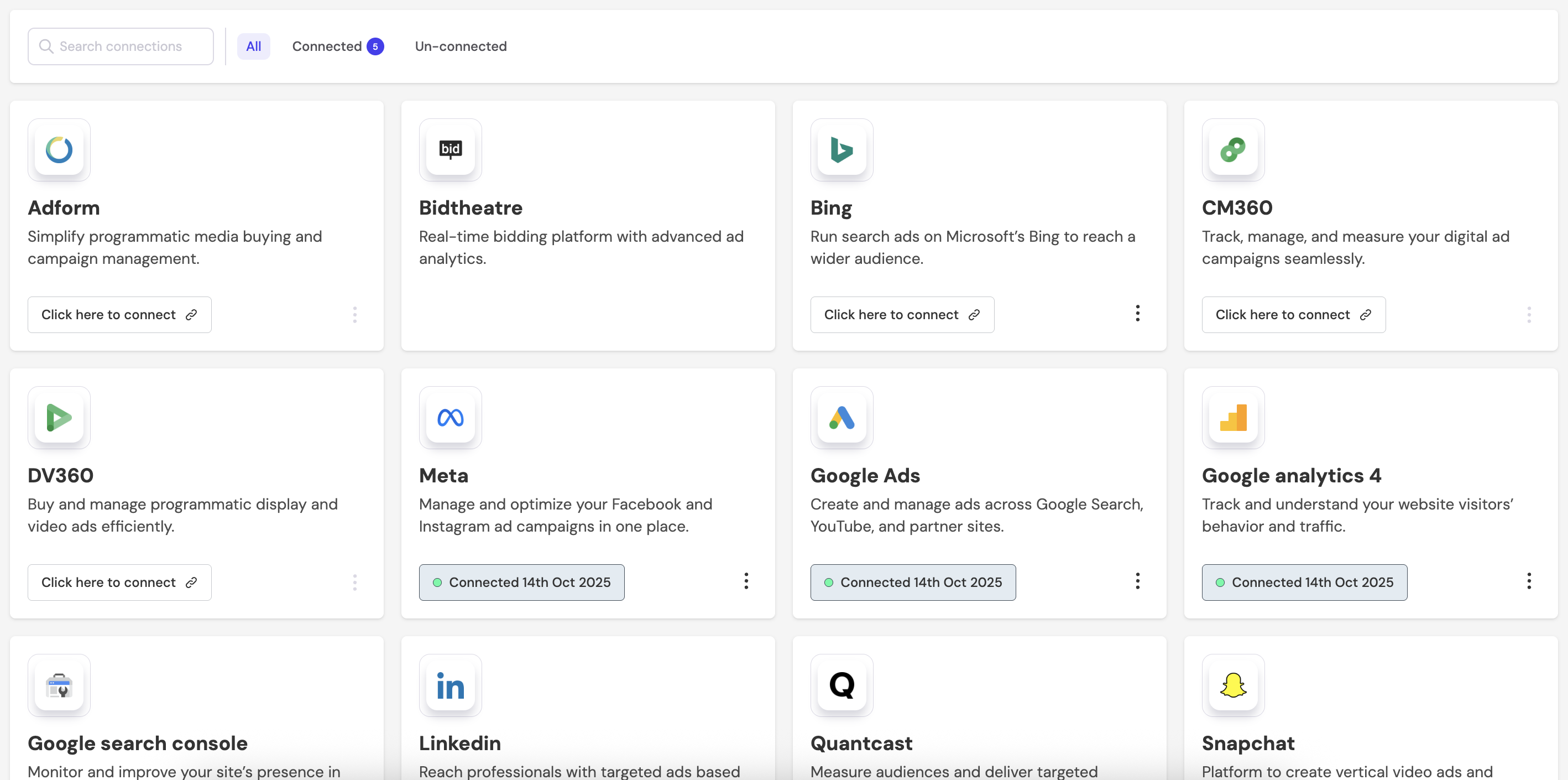Image resolution: width=1568 pixels, height=780 pixels.
Task: Click the Bing logo icon
Action: pyautogui.click(x=842, y=150)
